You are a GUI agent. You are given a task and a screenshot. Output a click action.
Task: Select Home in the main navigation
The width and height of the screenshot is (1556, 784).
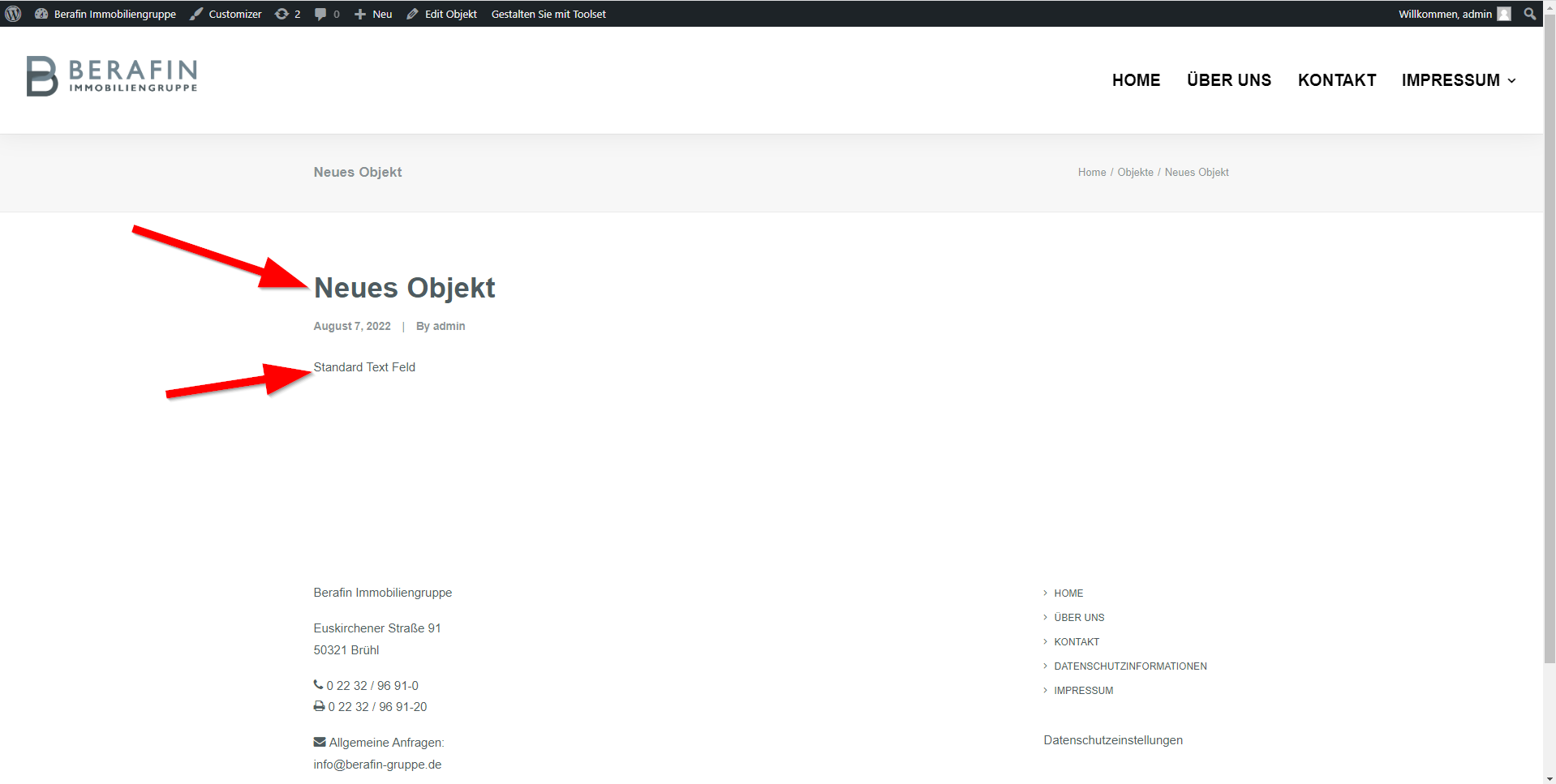click(1136, 80)
